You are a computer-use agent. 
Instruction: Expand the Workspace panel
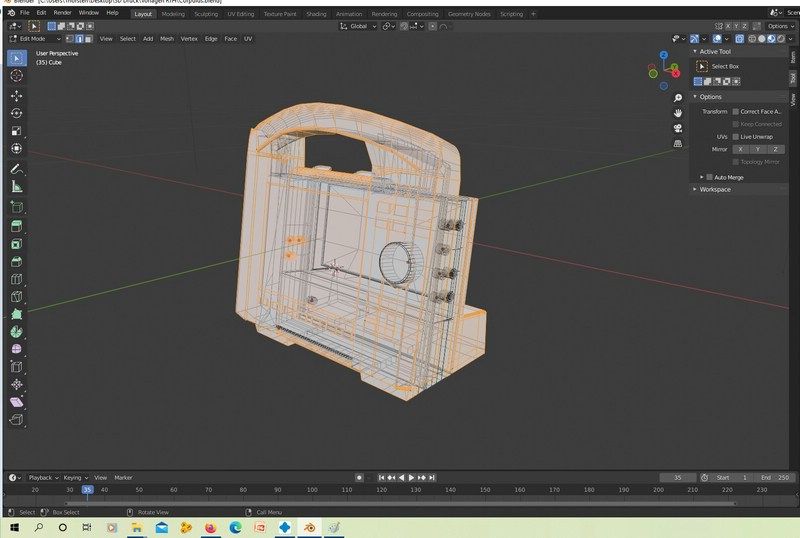pos(714,189)
